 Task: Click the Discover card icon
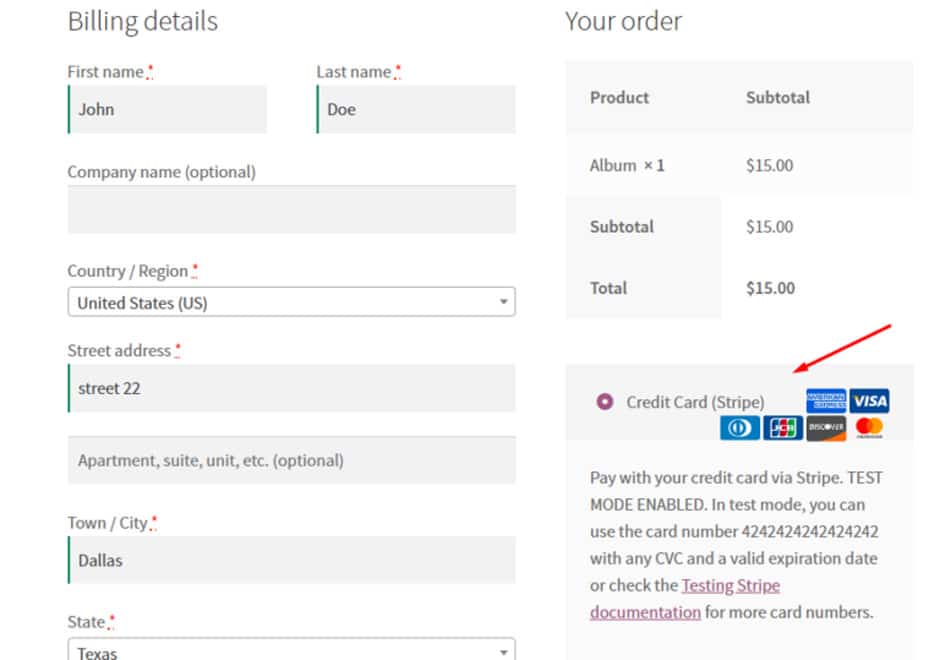tap(826, 427)
